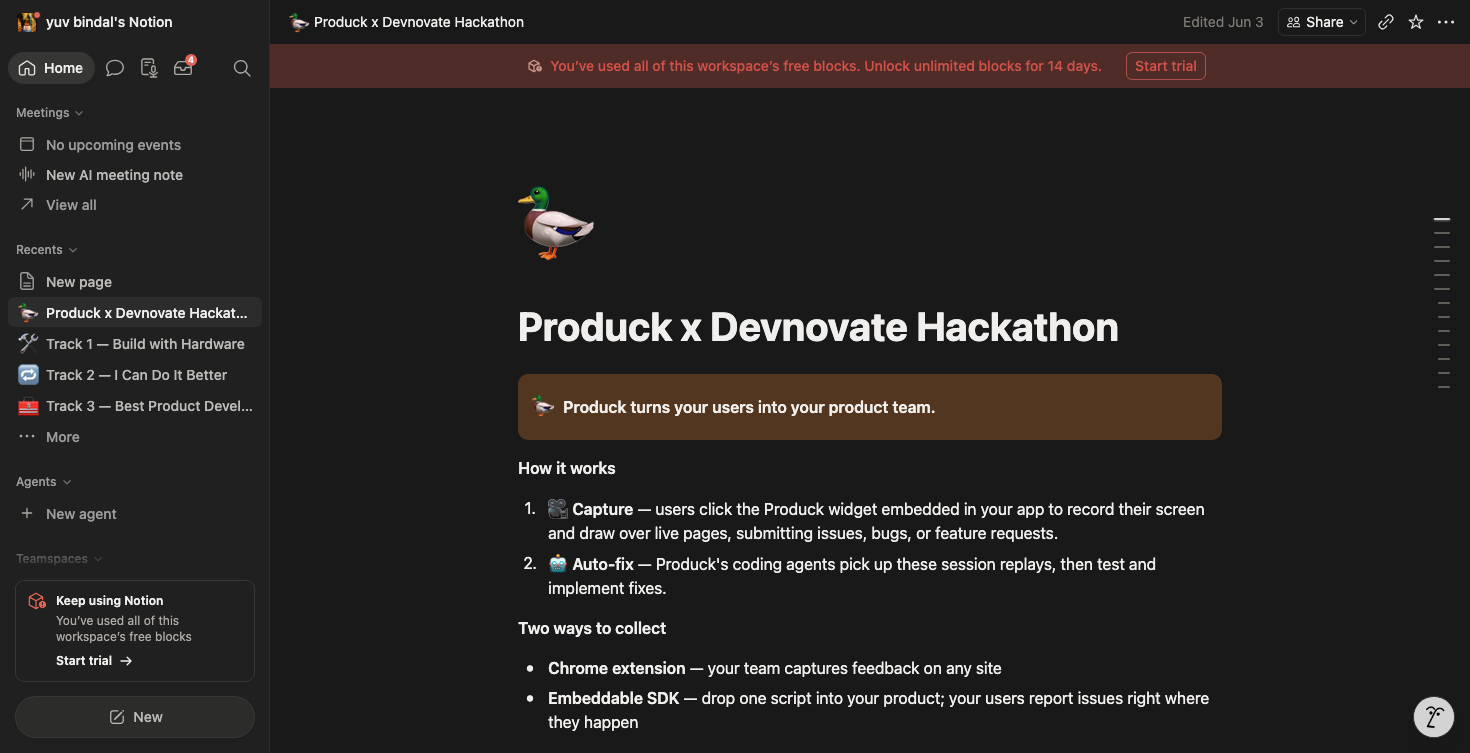This screenshot has width=1470, height=753.
Task: Go to the Home tab
Action: pyautogui.click(x=51, y=68)
